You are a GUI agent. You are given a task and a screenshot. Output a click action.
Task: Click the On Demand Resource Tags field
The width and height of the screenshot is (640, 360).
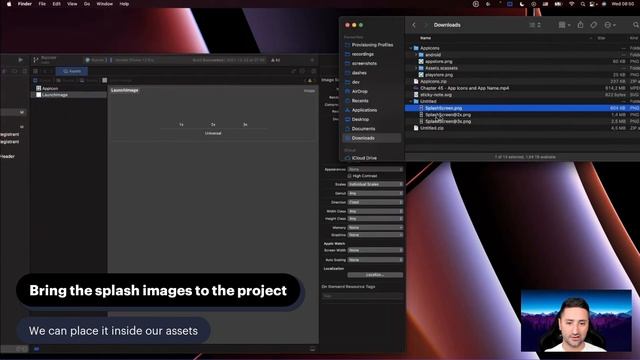click(362, 296)
